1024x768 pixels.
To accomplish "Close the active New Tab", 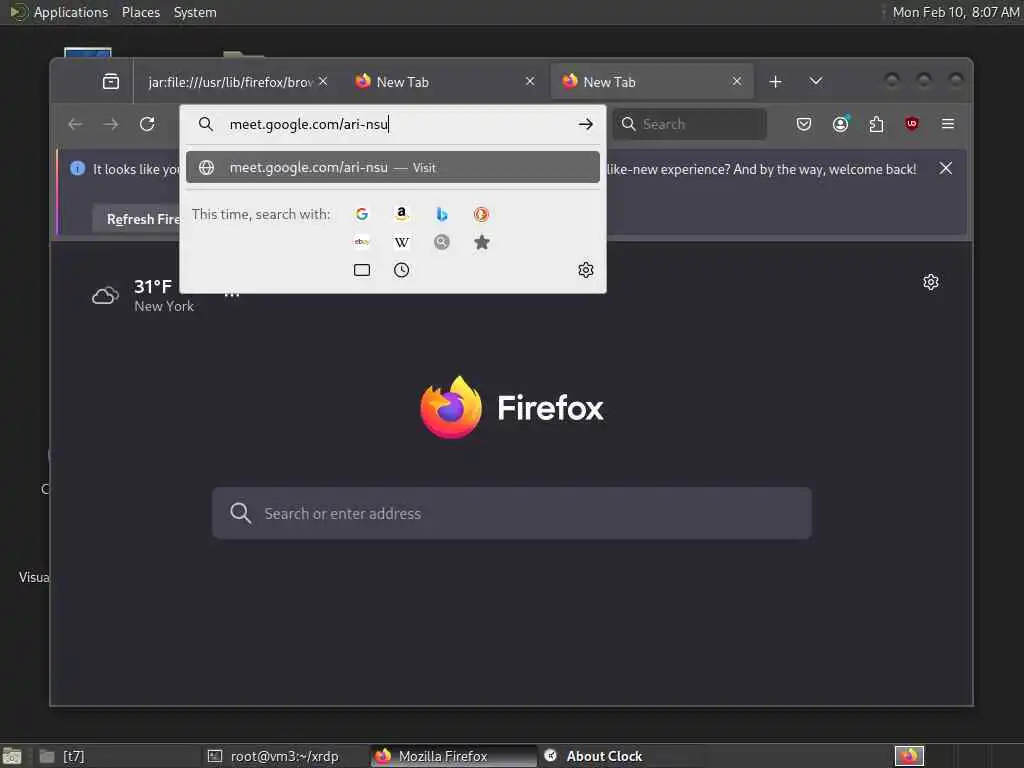I will tap(737, 82).
